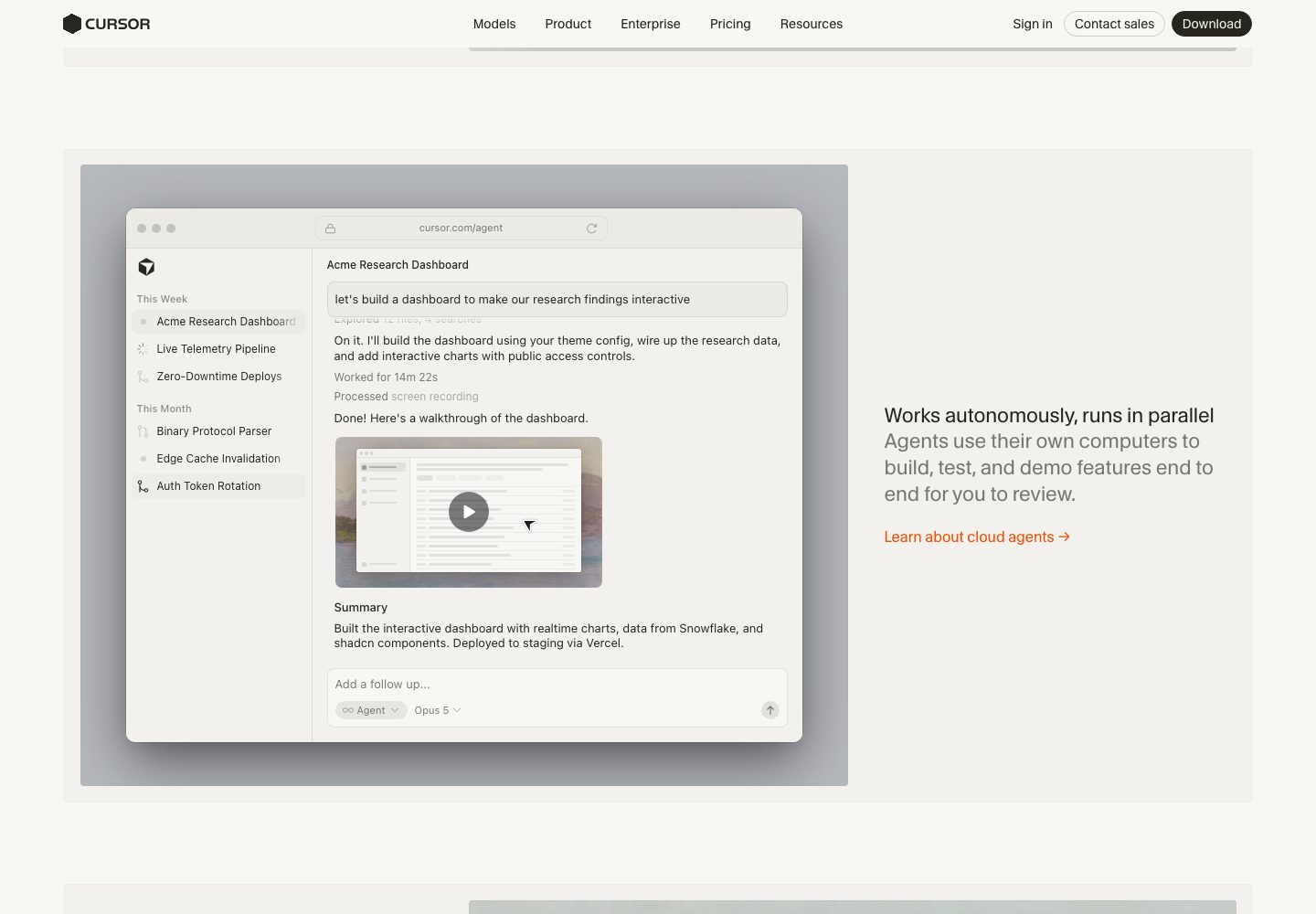Click the lock icon in address bar
Screen dimensions: 1316x914
(x=330, y=228)
